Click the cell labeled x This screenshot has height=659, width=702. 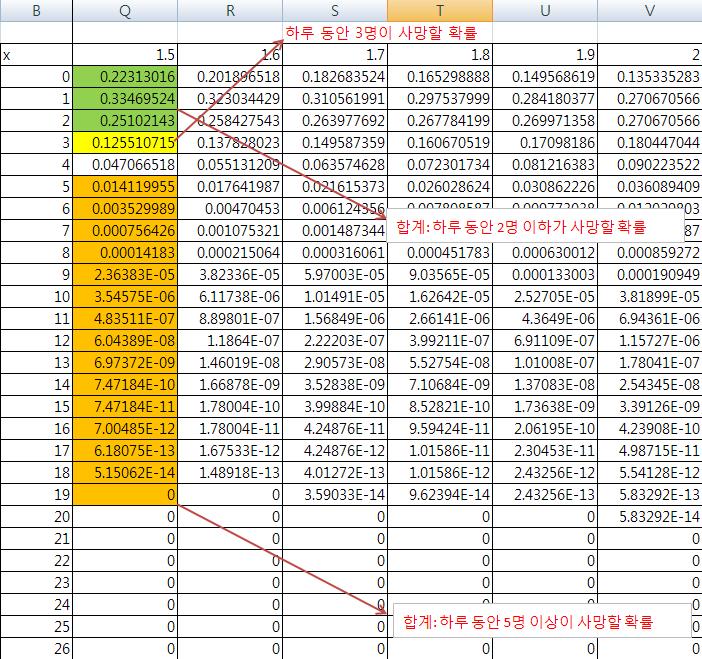tap(36, 55)
